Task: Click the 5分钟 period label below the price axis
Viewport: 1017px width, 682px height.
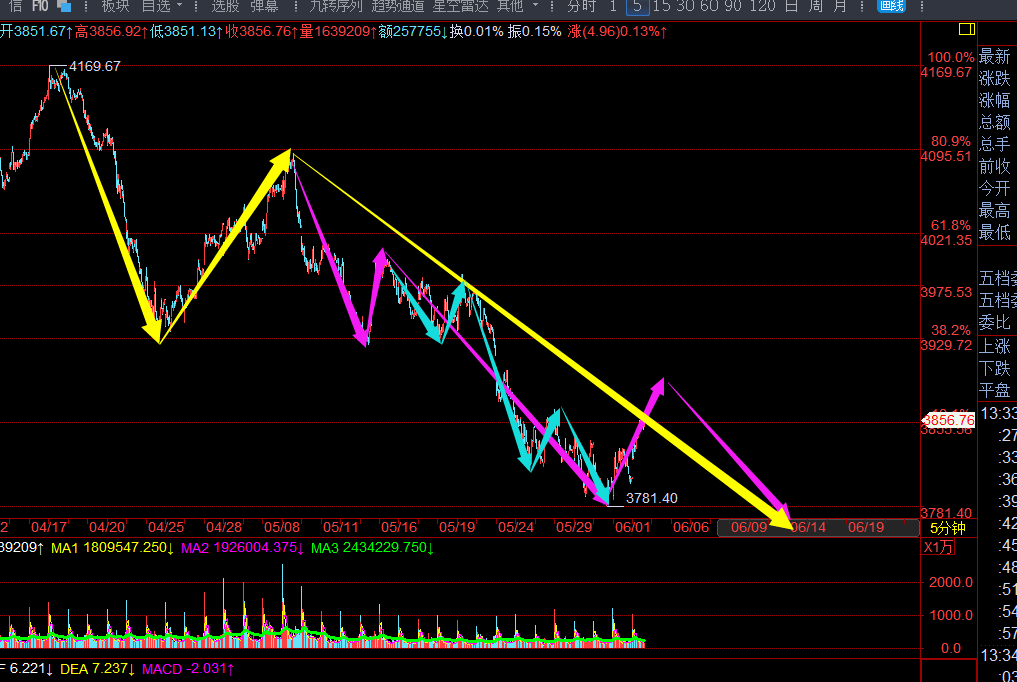Action: [948, 528]
